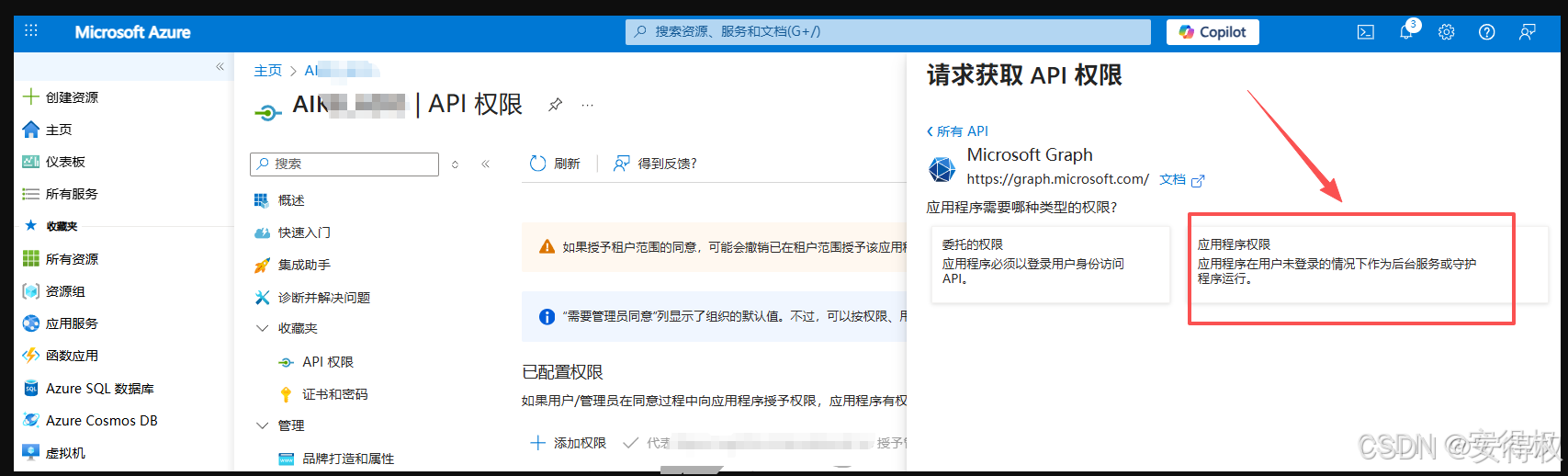Click the Microsoft Graph logo icon
Viewport: 1568px width, 476px height.
(x=942, y=169)
